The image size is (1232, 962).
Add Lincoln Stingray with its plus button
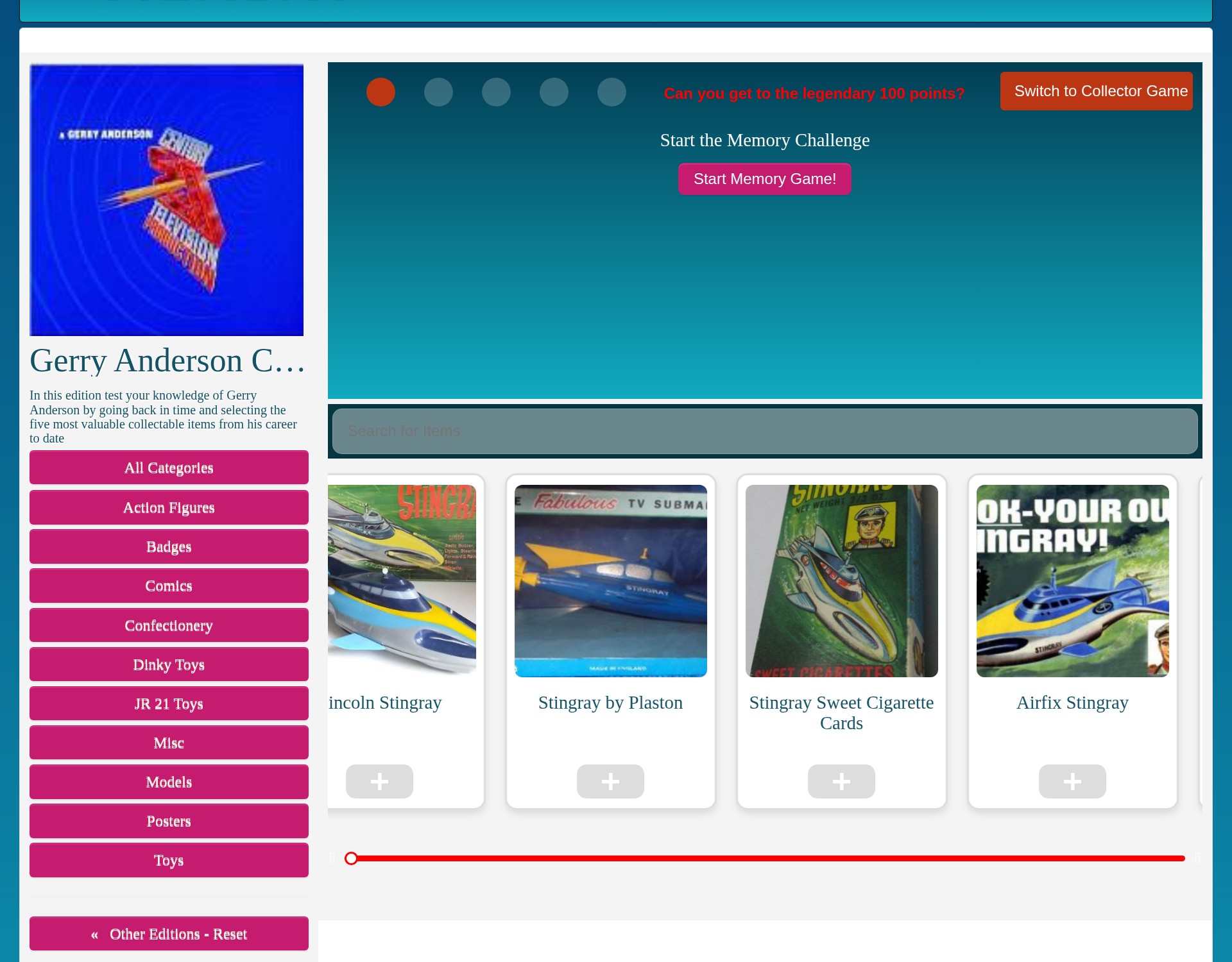379,781
